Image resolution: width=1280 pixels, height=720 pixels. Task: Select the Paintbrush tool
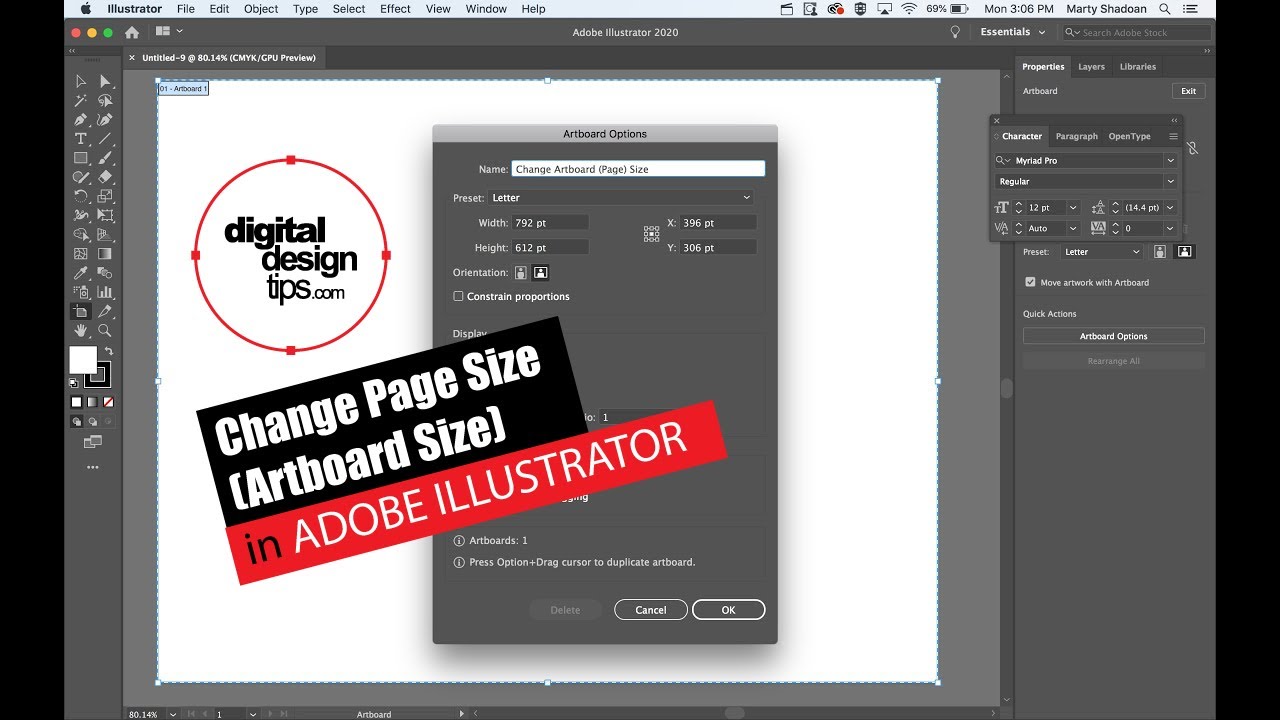pos(105,158)
